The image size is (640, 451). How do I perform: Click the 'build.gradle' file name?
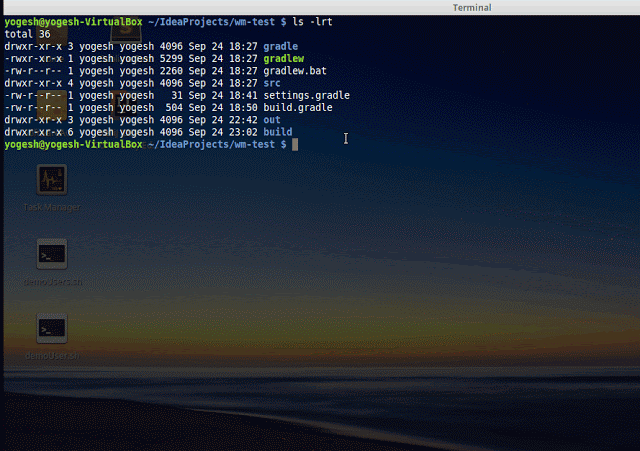point(298,107)
